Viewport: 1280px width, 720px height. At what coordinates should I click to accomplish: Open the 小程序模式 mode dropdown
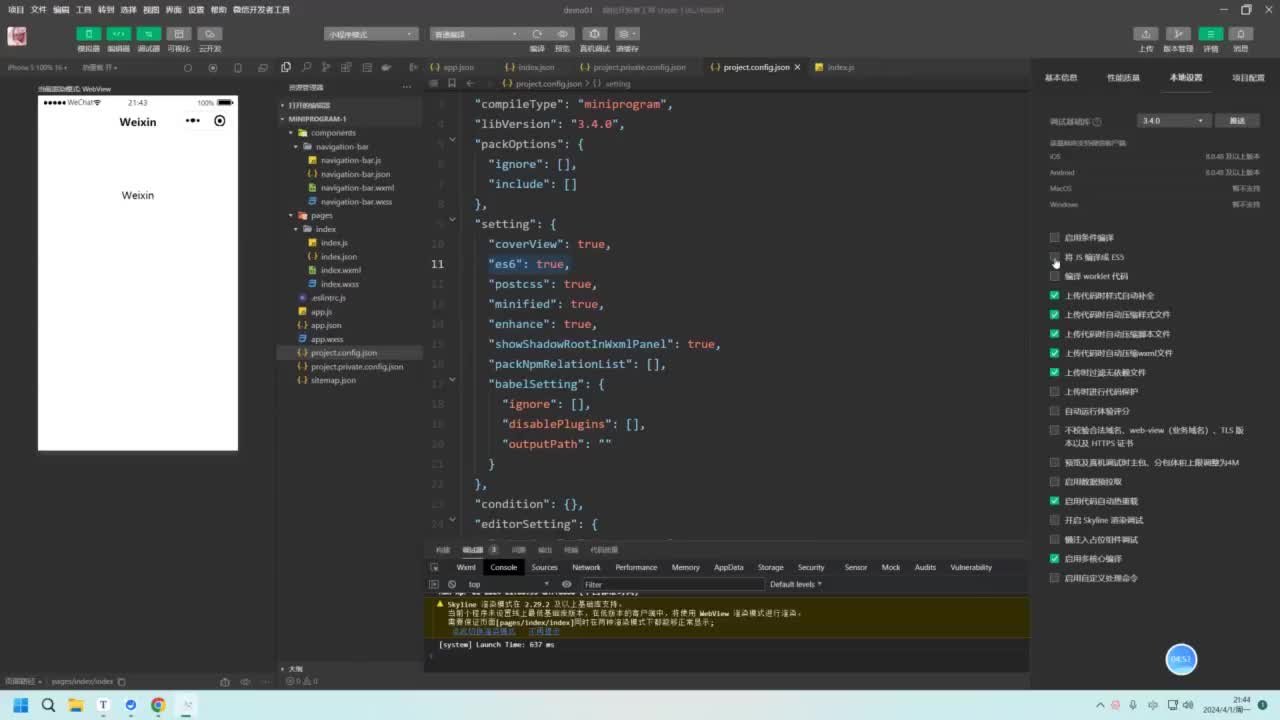[370, 34]
